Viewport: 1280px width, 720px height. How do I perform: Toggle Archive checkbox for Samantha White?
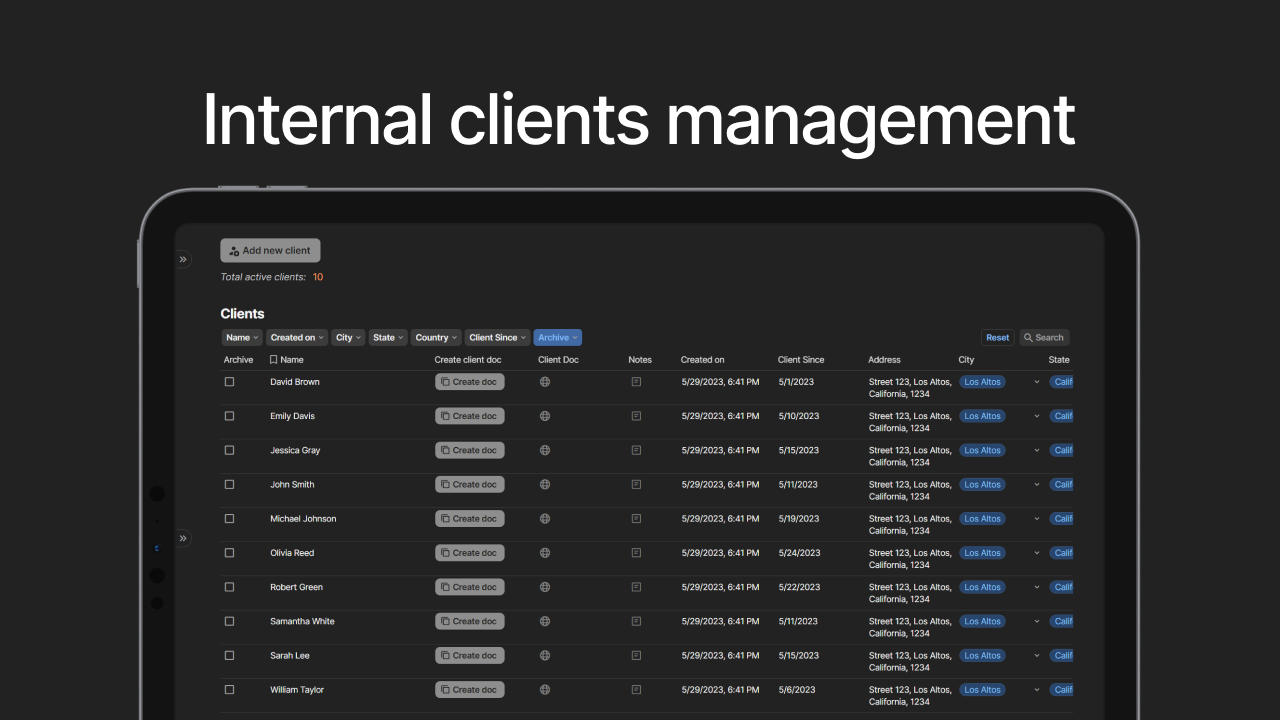tap(229, 621)
